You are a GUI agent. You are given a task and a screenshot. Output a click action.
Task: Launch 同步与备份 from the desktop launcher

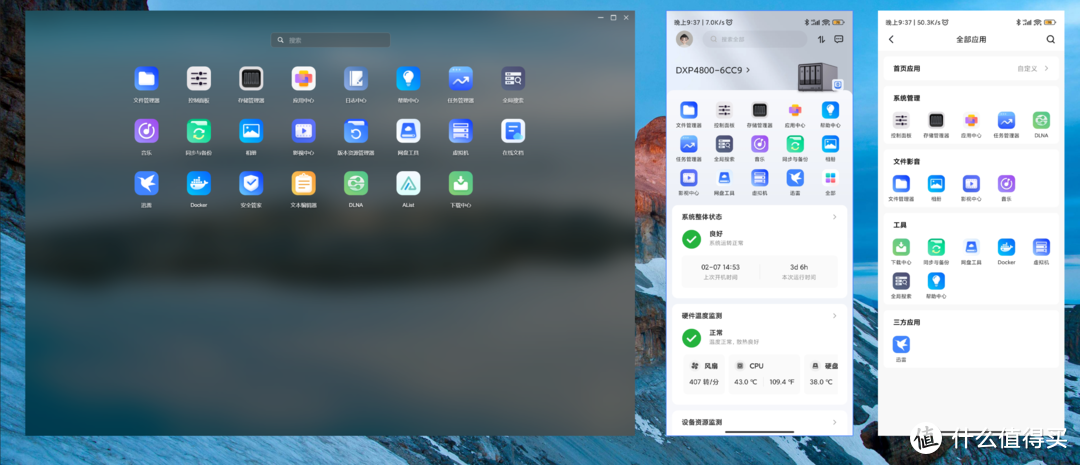[198, 131]
